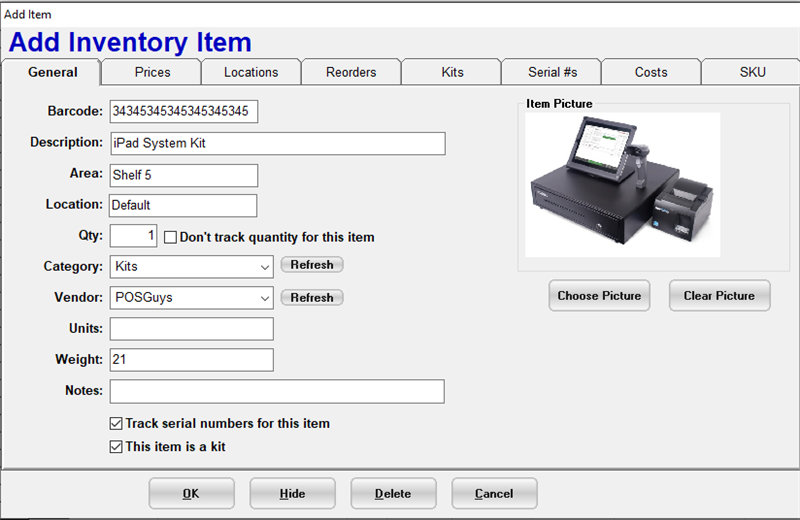Confirm with the OK button
The height and width of the screenshot is (520, 800).
pyautogui.click(x=191, y=493)
